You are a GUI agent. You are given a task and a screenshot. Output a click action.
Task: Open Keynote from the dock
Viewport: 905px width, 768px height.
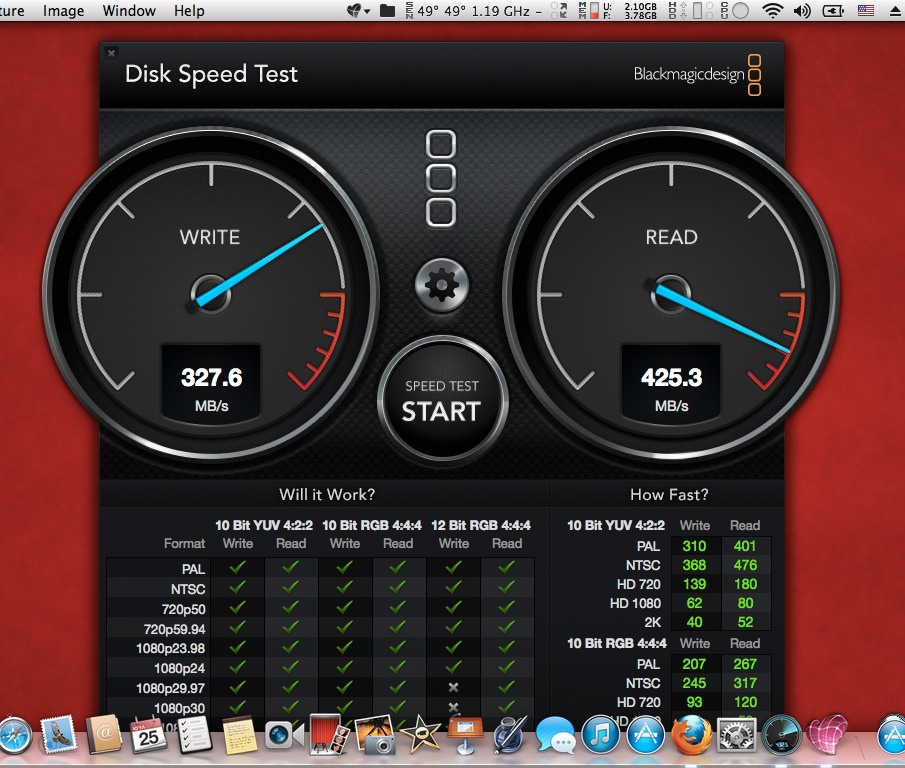coord(465,735)
